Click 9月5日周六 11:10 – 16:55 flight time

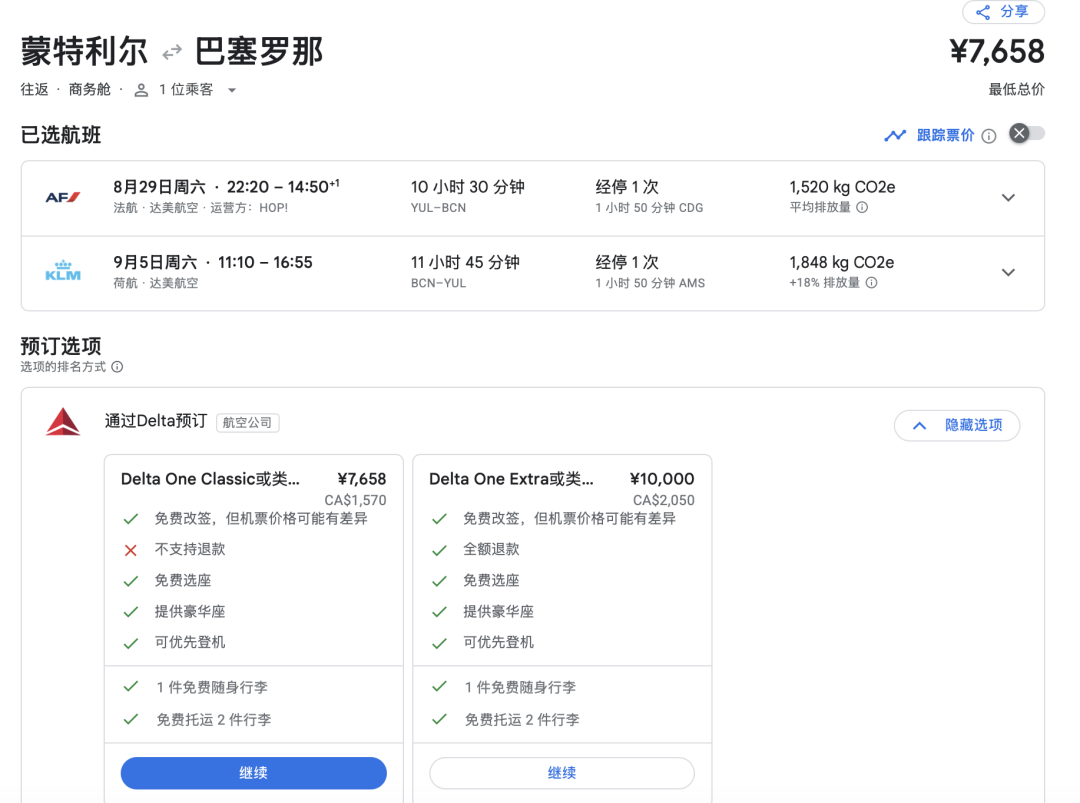212,262
